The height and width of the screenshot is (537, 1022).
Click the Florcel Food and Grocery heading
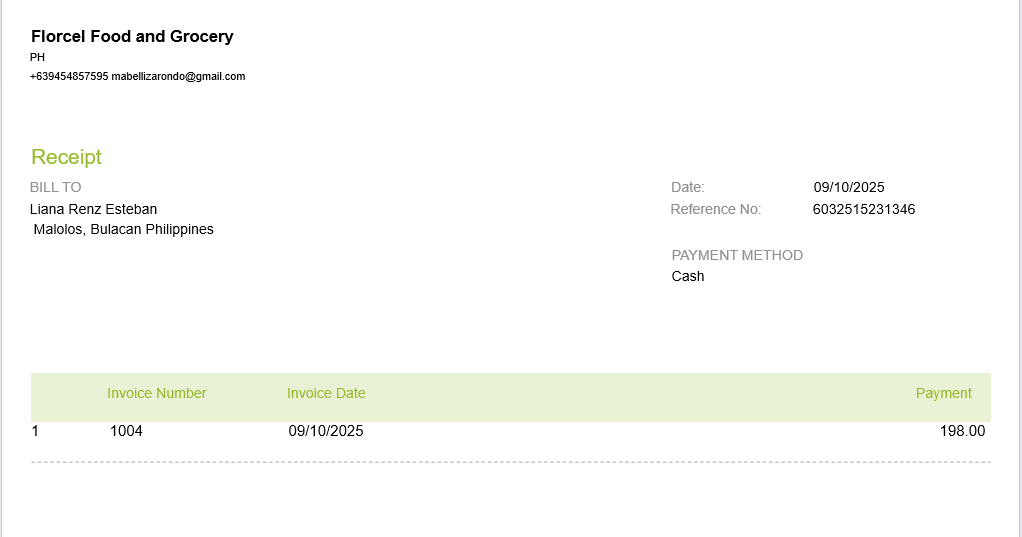132,37
